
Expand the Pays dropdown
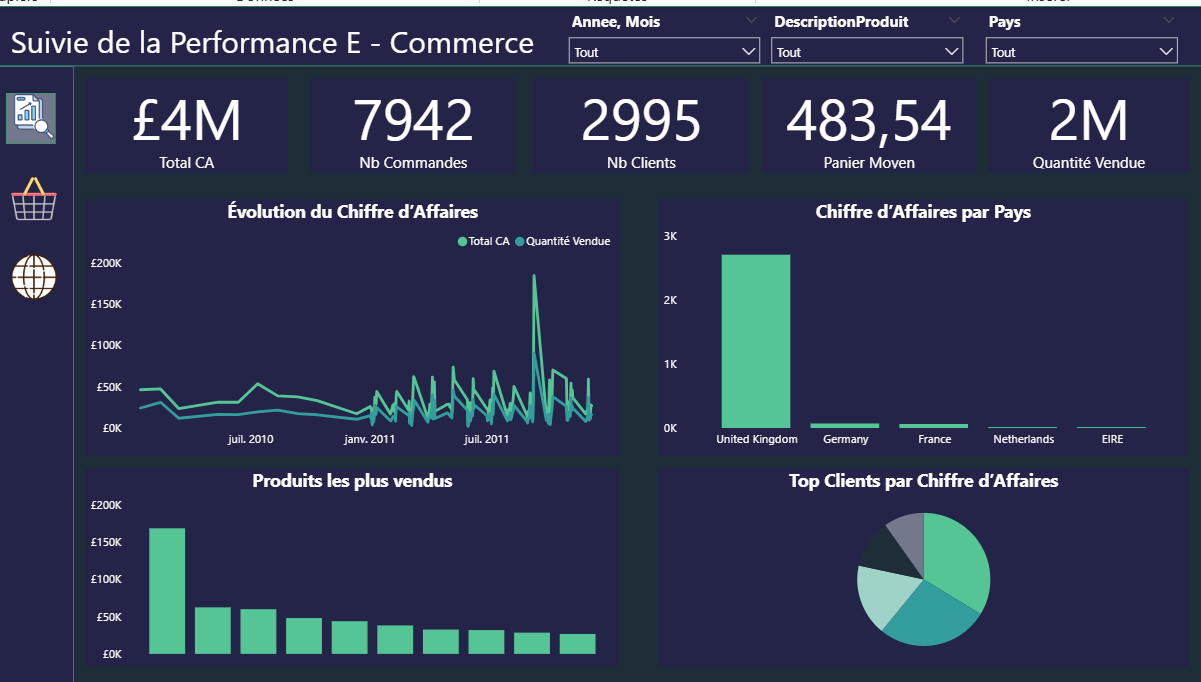pos(1081,52)
